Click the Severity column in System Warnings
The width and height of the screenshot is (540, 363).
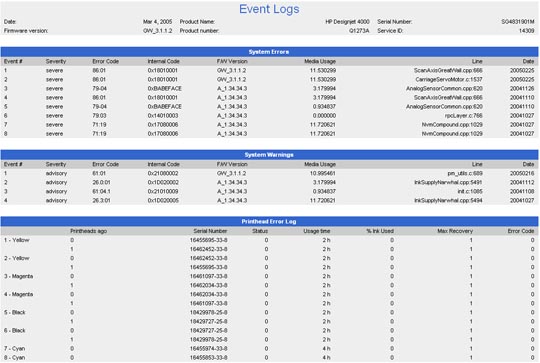(x=56, y=164)
